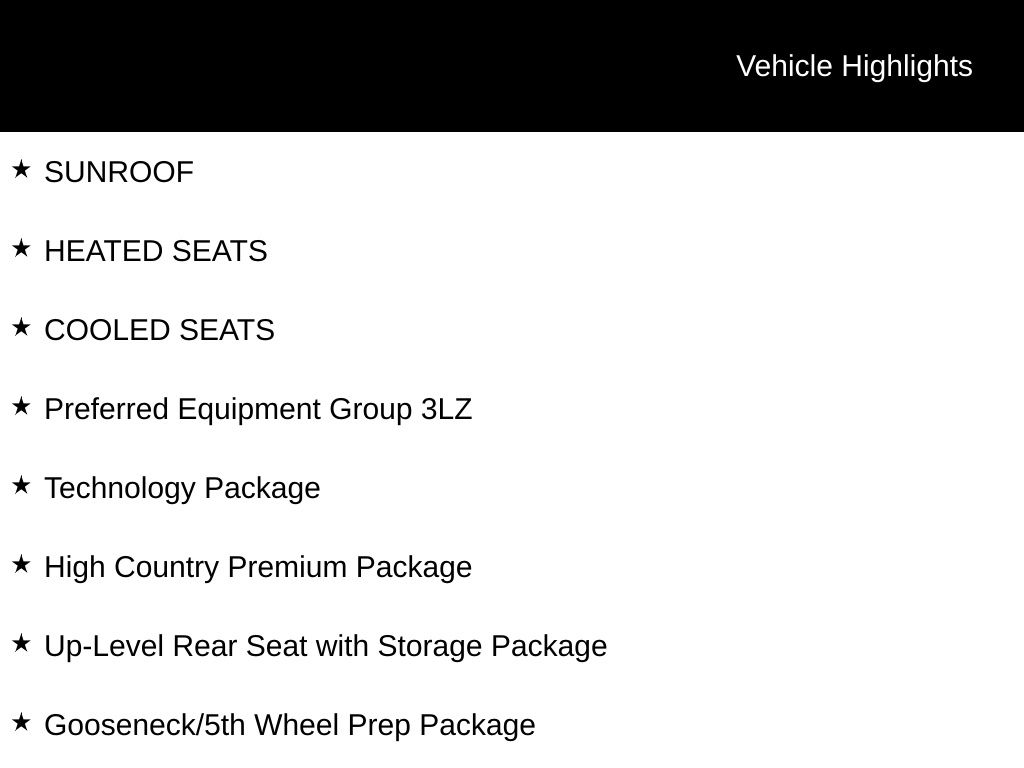This screenshot has width=1024, height=768.
Task: Click Gooseneck/5th Wheel Prep Package entry
Action: (290, 725)
